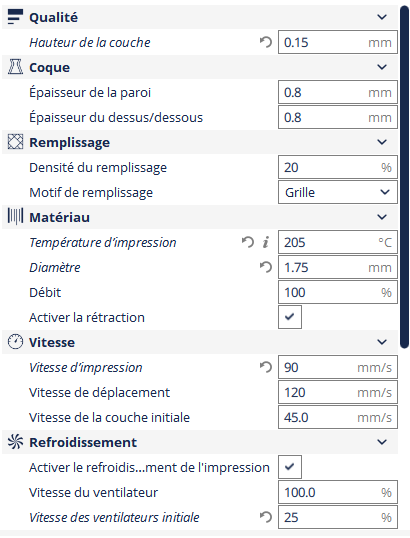Click the vertical scrollbar of settings panel

(x=405, y=177)
